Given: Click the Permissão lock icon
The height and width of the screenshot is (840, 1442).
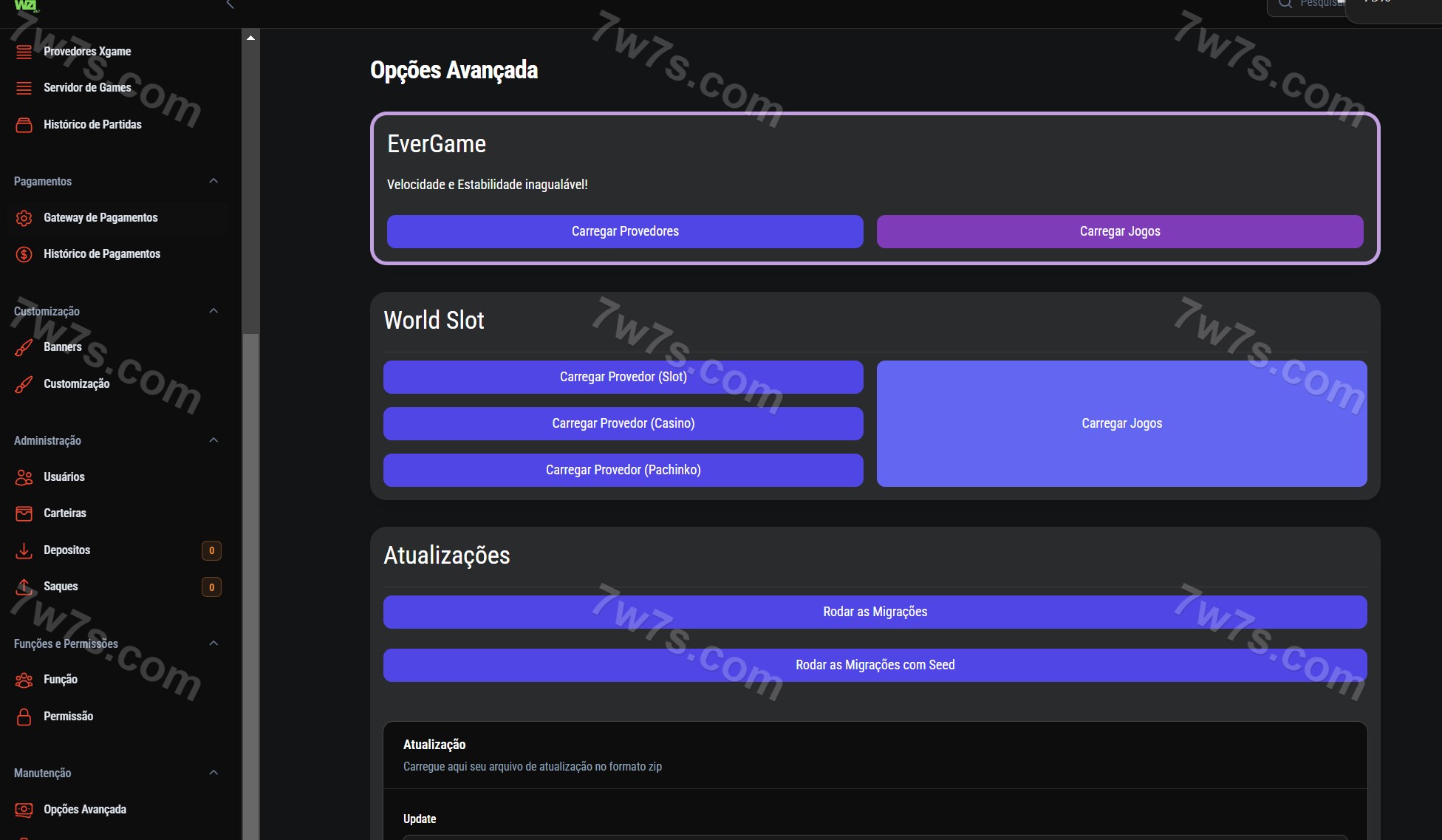Looking at the screenshot, I should (x=24, y=717).
